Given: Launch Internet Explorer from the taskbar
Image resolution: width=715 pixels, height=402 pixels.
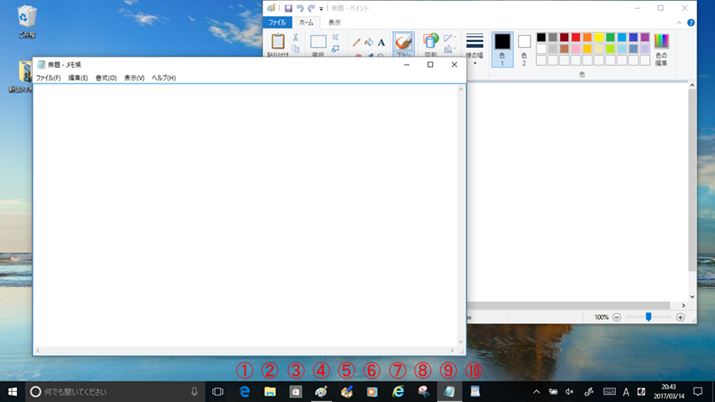Looking at the screenshot, I should tap(398, 392).
